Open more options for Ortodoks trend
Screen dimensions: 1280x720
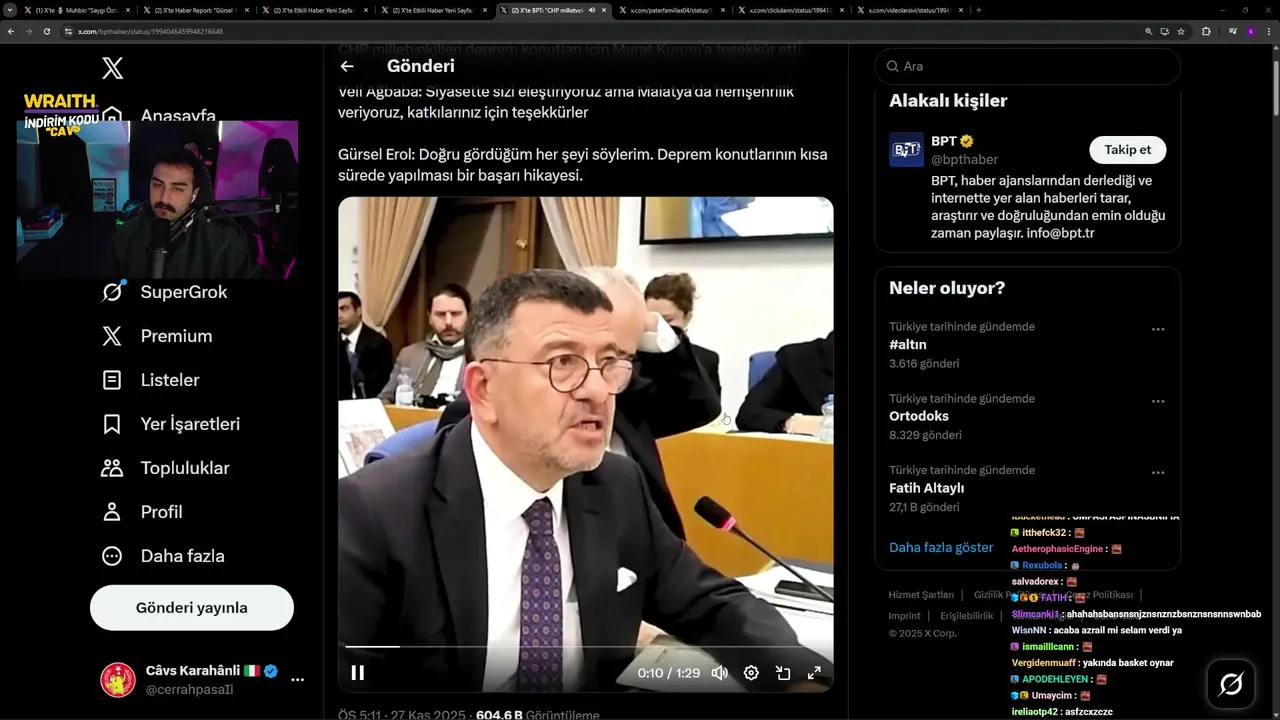click(x=1158, y=401)
